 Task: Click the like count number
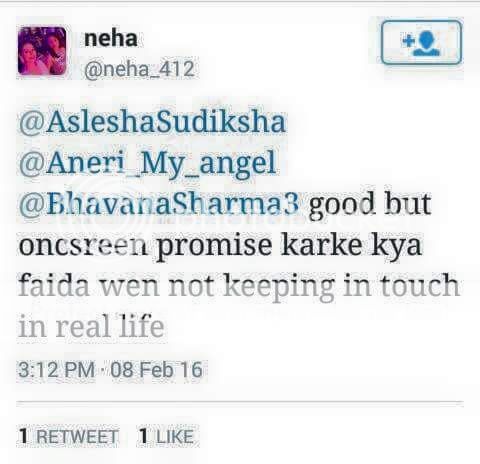coord(143,436)
